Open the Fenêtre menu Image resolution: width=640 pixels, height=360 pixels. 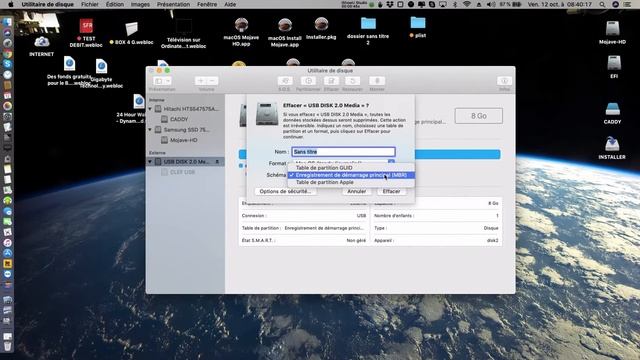[x=207, y=4]
